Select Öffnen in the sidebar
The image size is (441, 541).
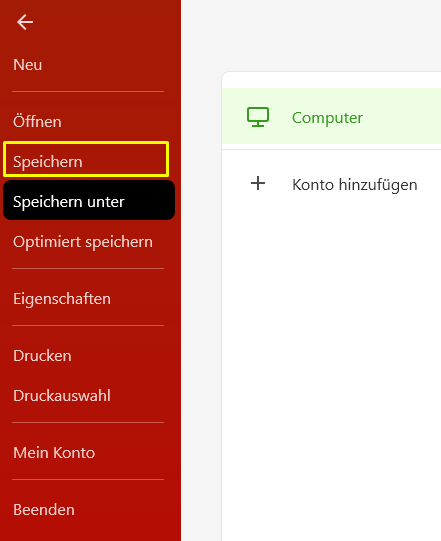pos(37,121)
